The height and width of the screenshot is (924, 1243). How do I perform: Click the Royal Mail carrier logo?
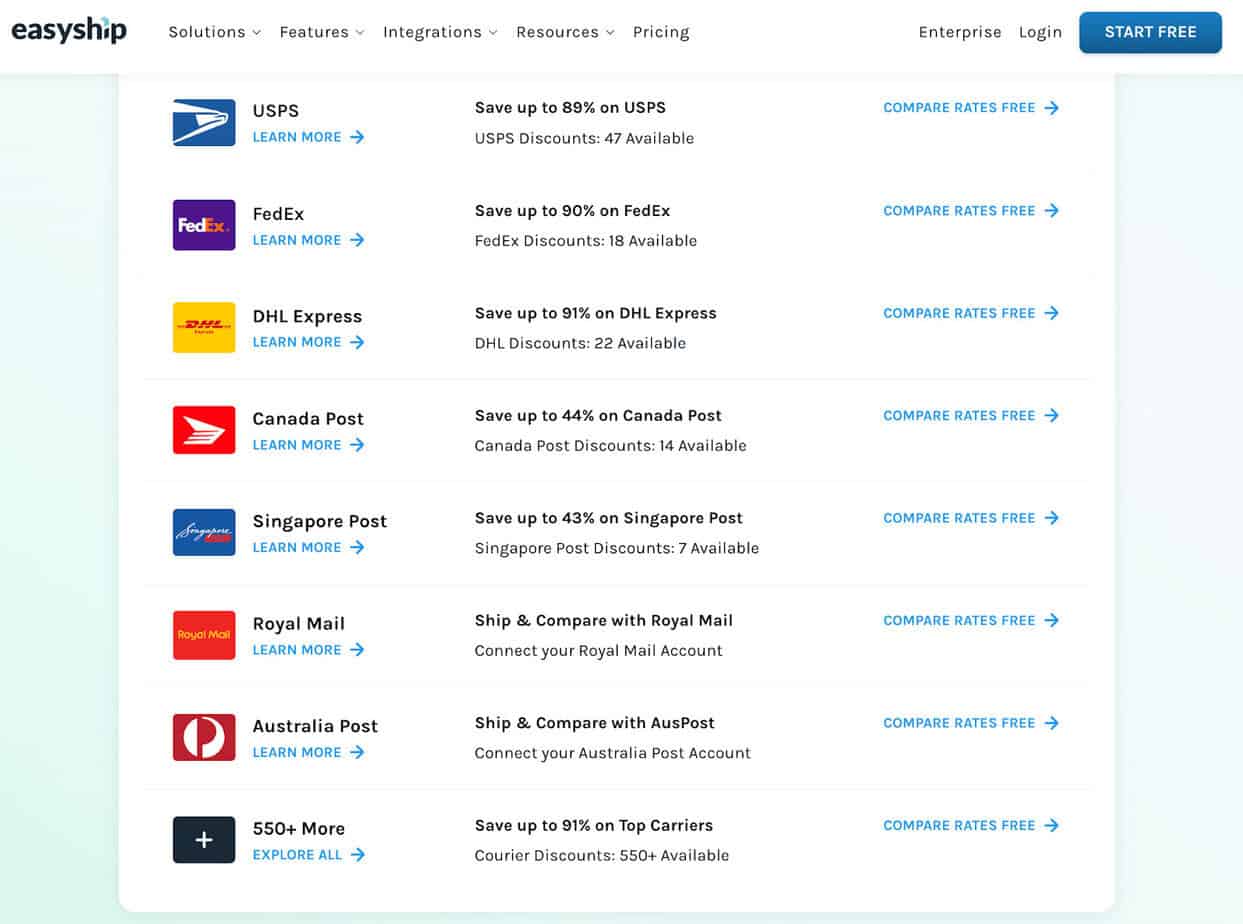coord(203,635)
